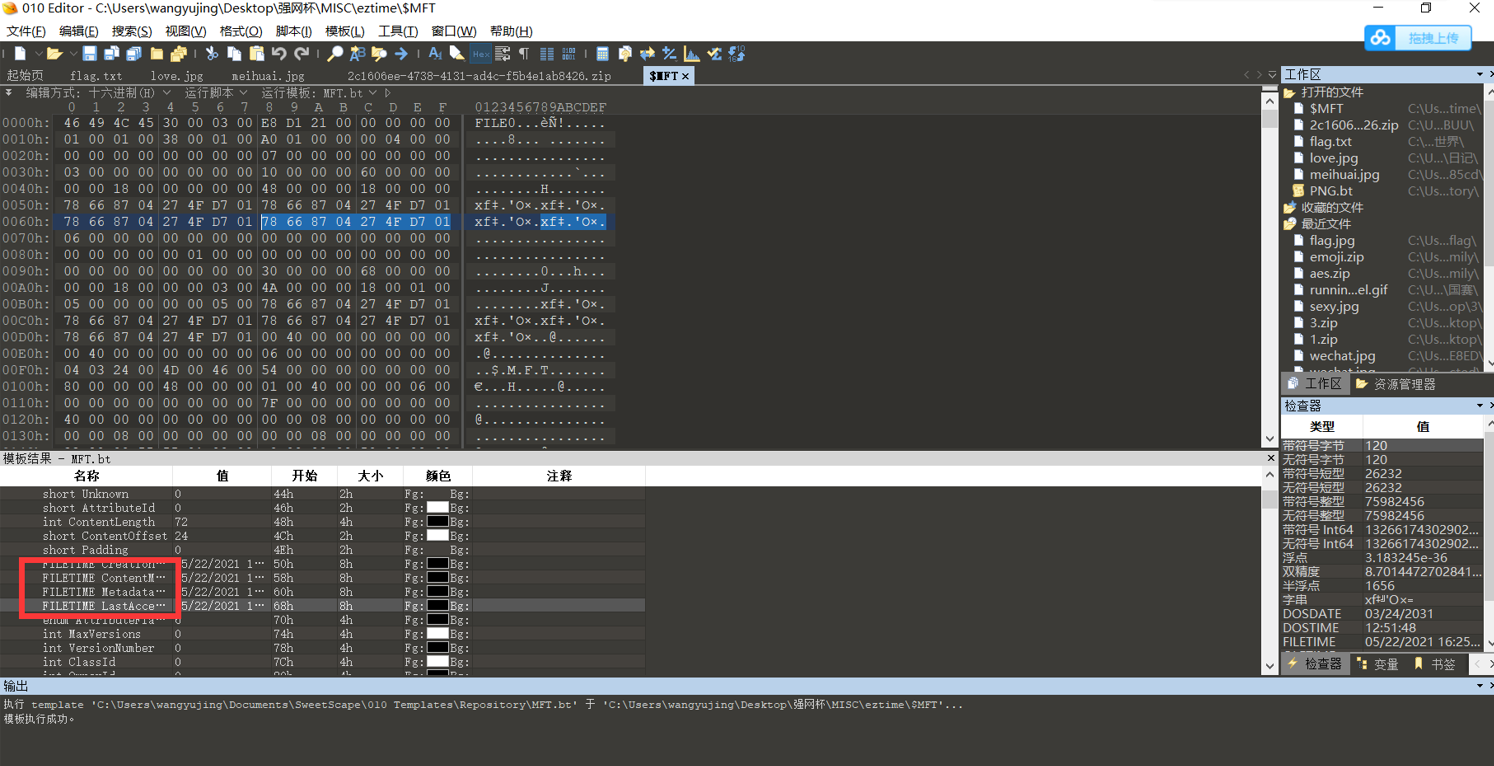Open the 运行脚本 dropdown
The height and width of the screenshot is (766, 1494).
click(243, 93)
